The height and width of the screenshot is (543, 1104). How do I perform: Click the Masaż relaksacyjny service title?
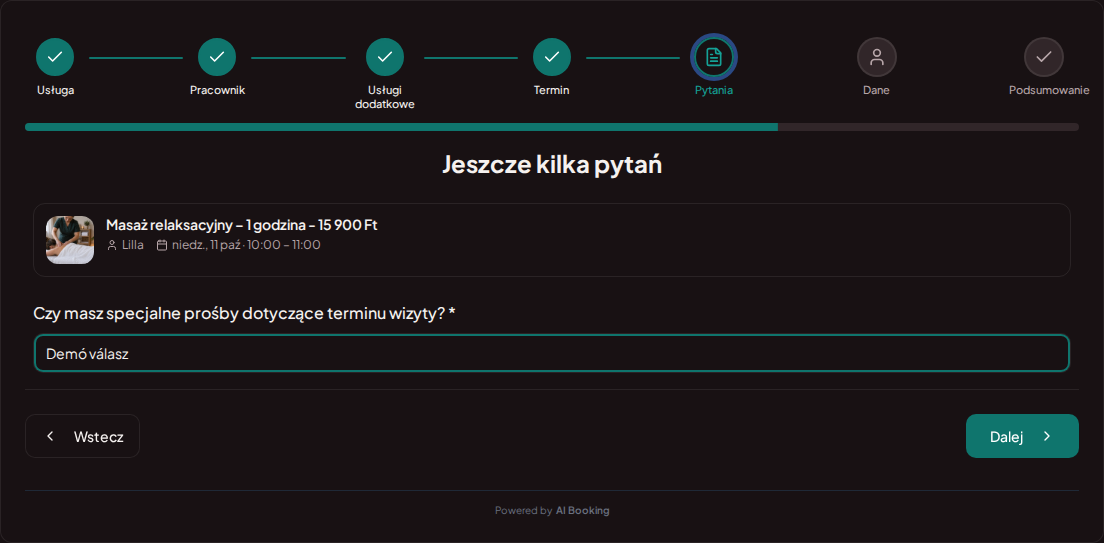[x=242, y=225]
